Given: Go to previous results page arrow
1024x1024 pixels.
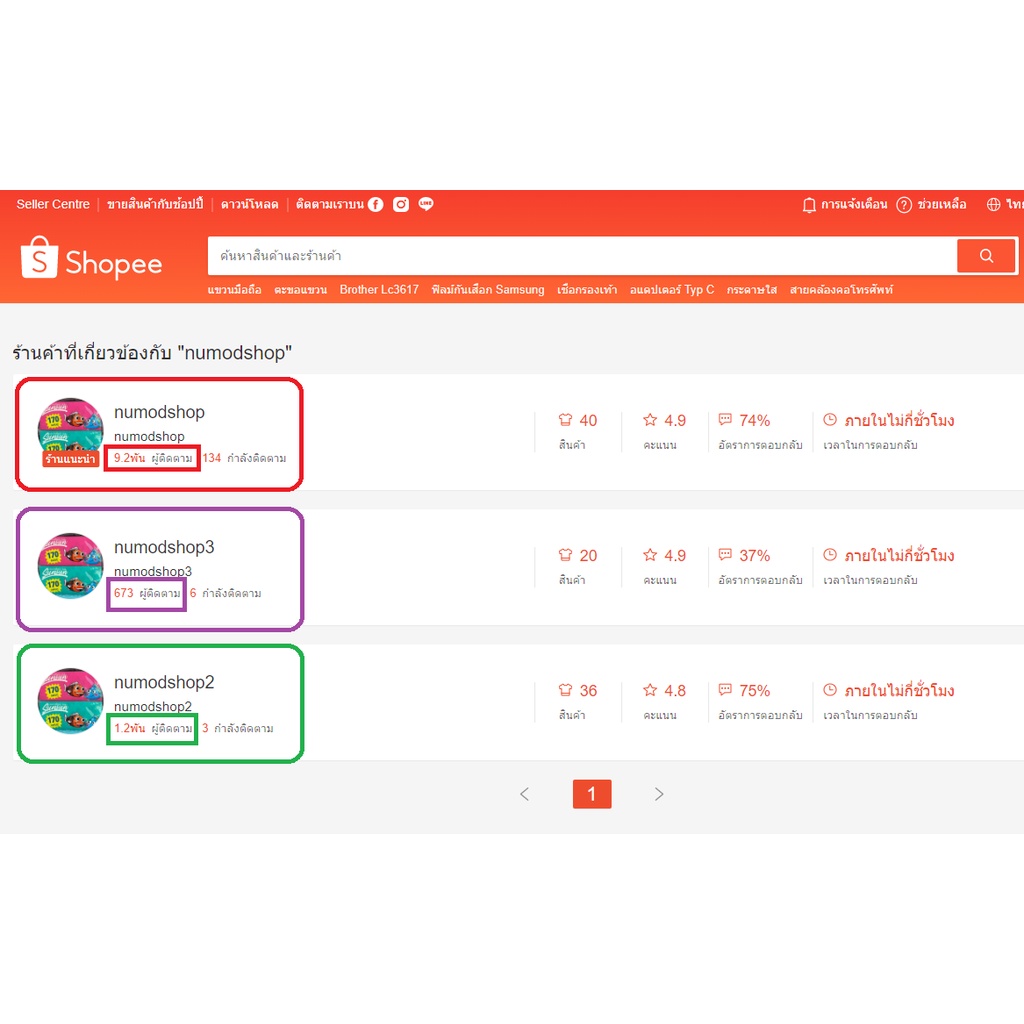Looking at the screenshot, I should pos(524,794).
